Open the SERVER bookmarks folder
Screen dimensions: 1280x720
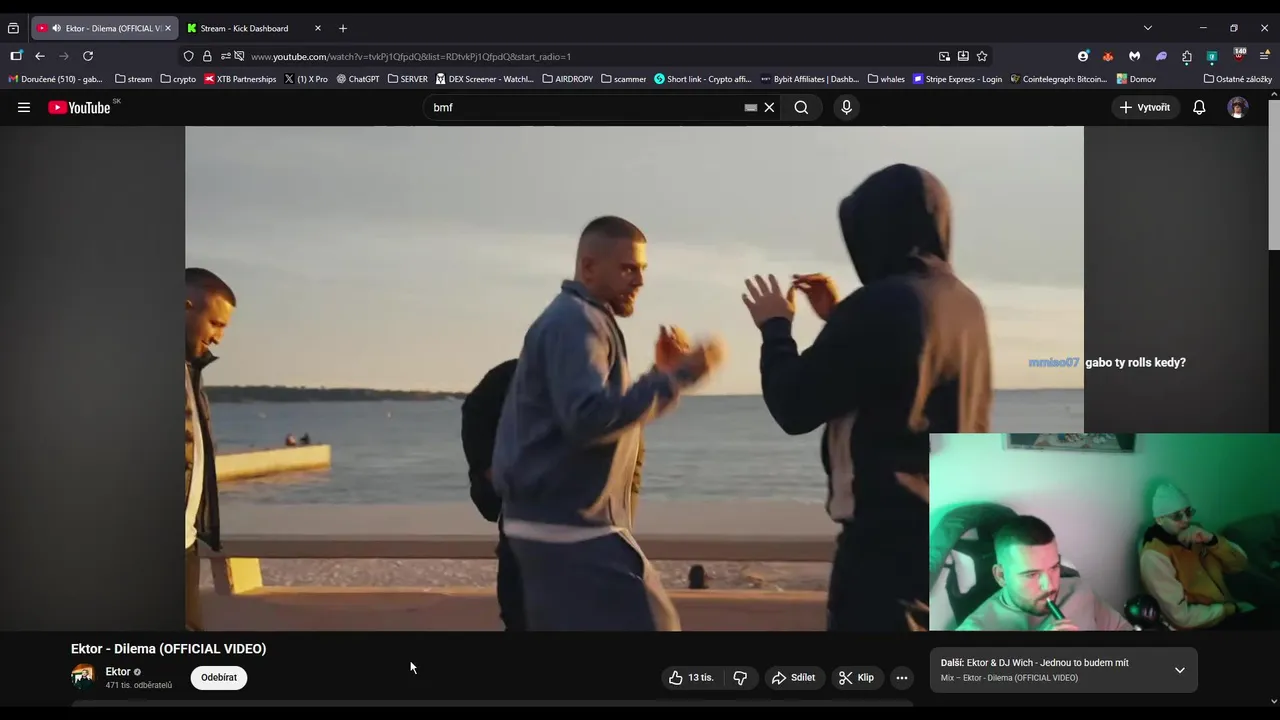[408, 79]
